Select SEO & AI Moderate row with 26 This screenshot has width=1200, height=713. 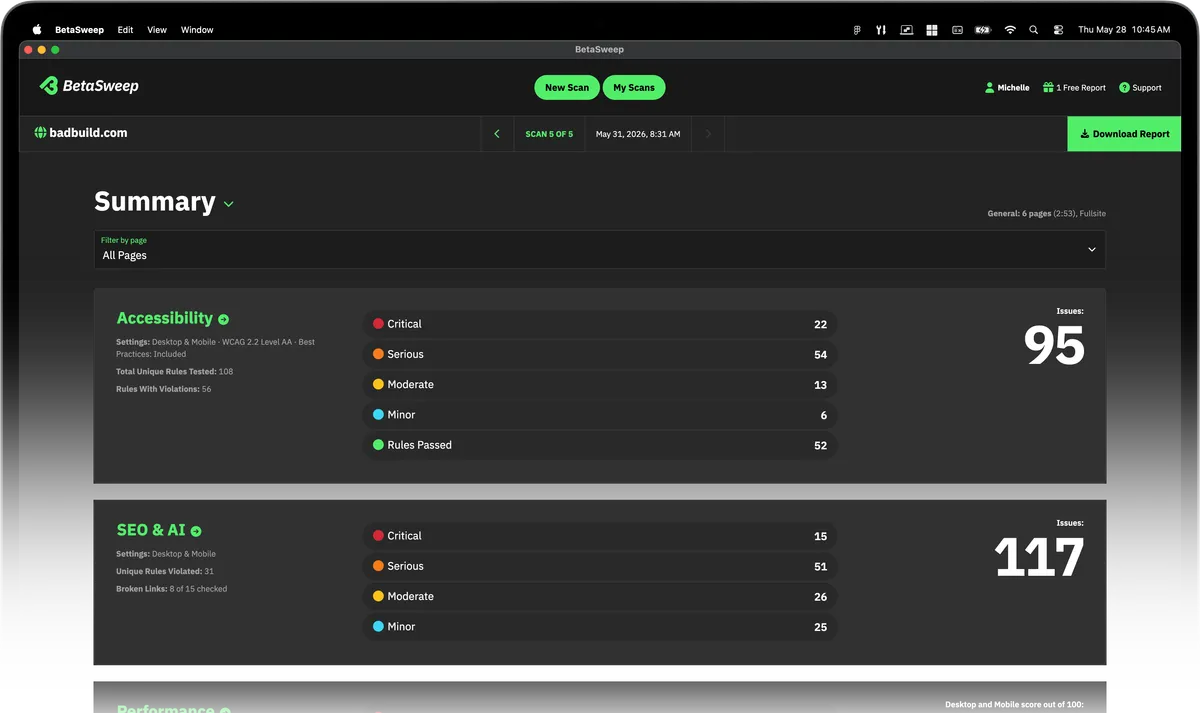[600, 596]
